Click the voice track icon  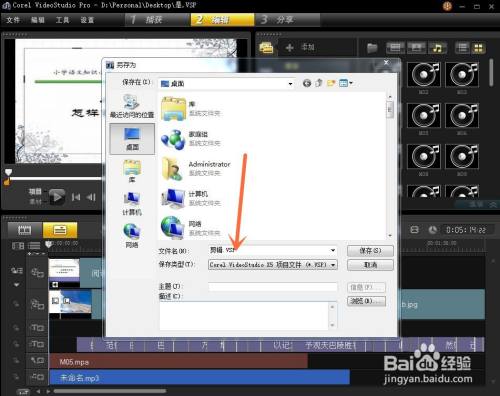pyautogui.click(x=37, y=361)
